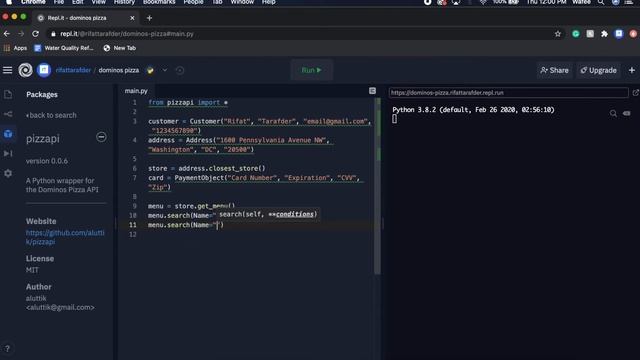Select the main.py editor tab
The image size is (640, 360).
click(136, 91)
